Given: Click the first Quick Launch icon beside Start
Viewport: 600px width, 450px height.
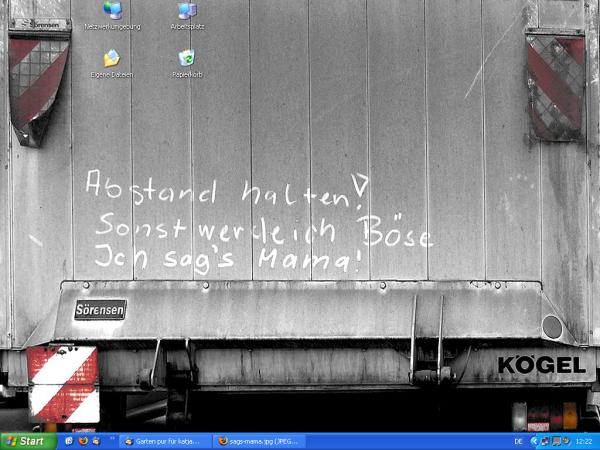Looking at the screenshot, I should (68, 440).
